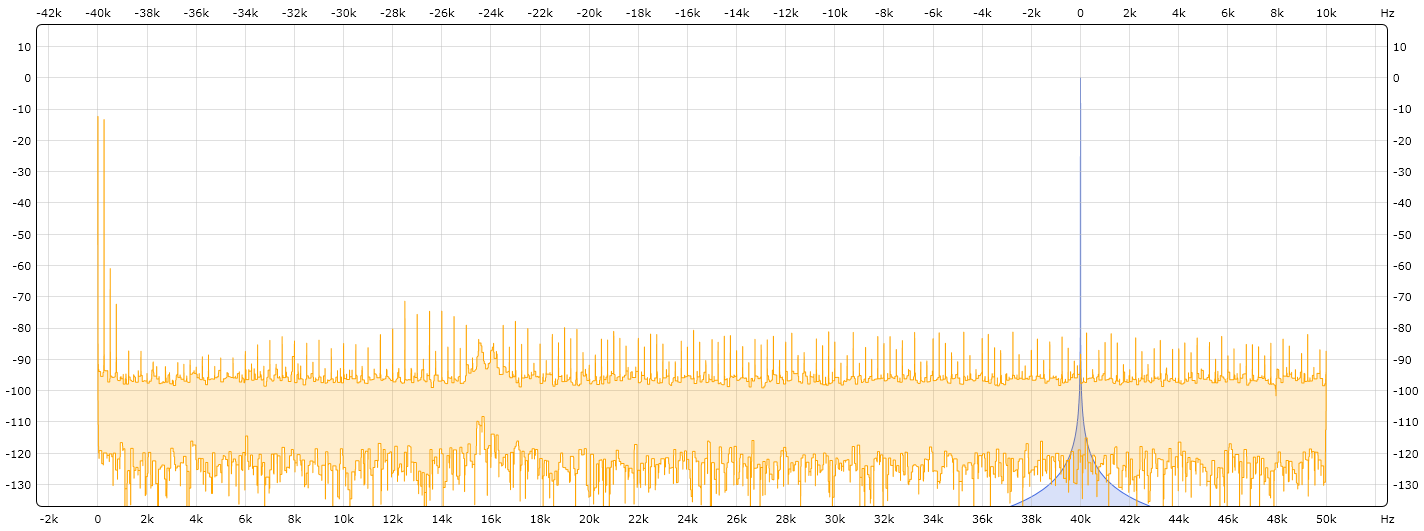
Task: Click the 16k label on the bottom axis
Action: click(491, 519)
